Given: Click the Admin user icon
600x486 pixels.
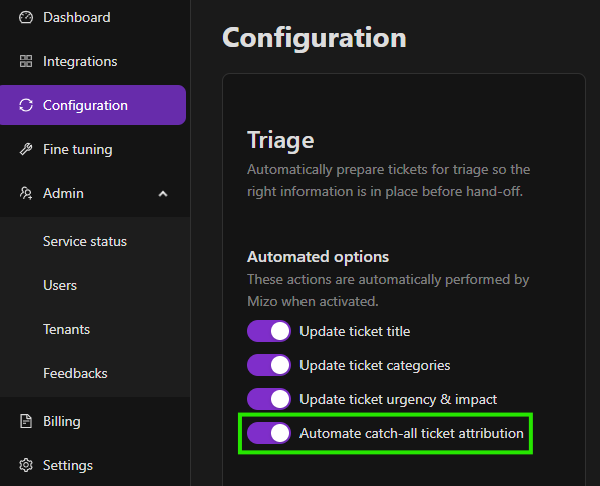Looking at the screenshot, I should pos(26,193).
